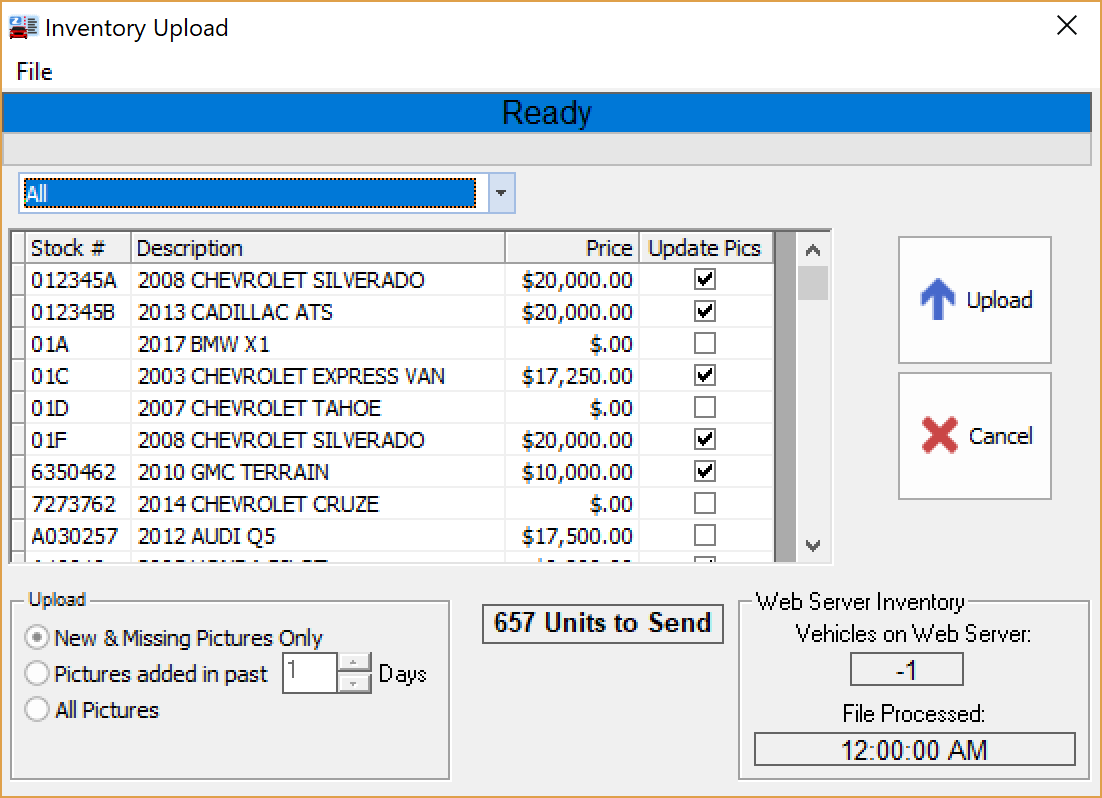Click the red Cancel X icon
Viewport: 1102px width, 798px height.
click(x=941, y=436)
